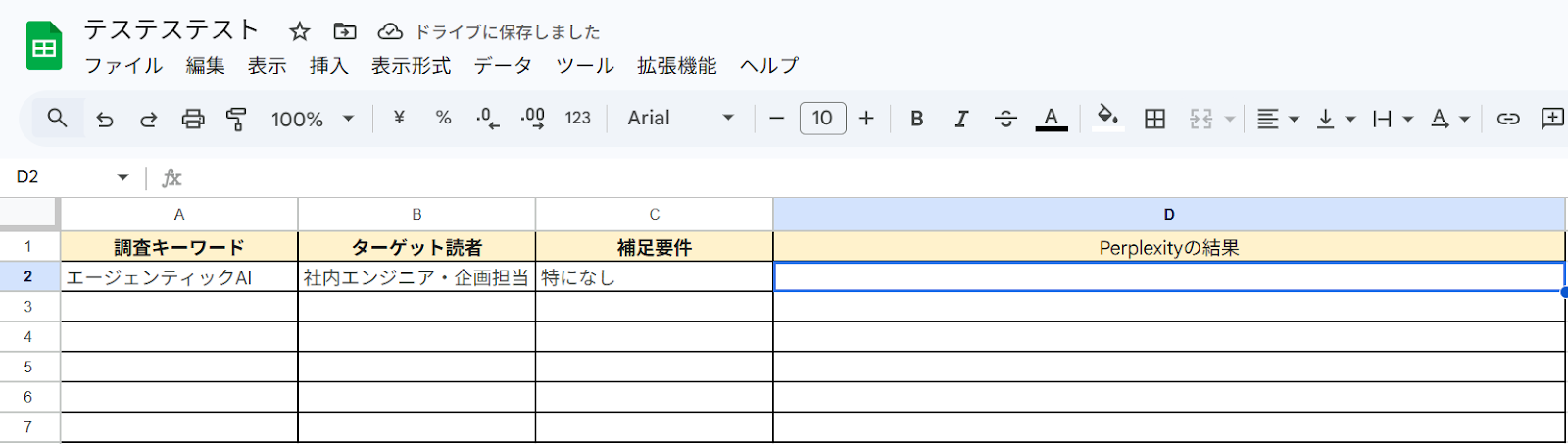Image resolution: width=1568 pixels, height=444 pixels.
Task: Open the ツール menu
Action: coord(585,66)
